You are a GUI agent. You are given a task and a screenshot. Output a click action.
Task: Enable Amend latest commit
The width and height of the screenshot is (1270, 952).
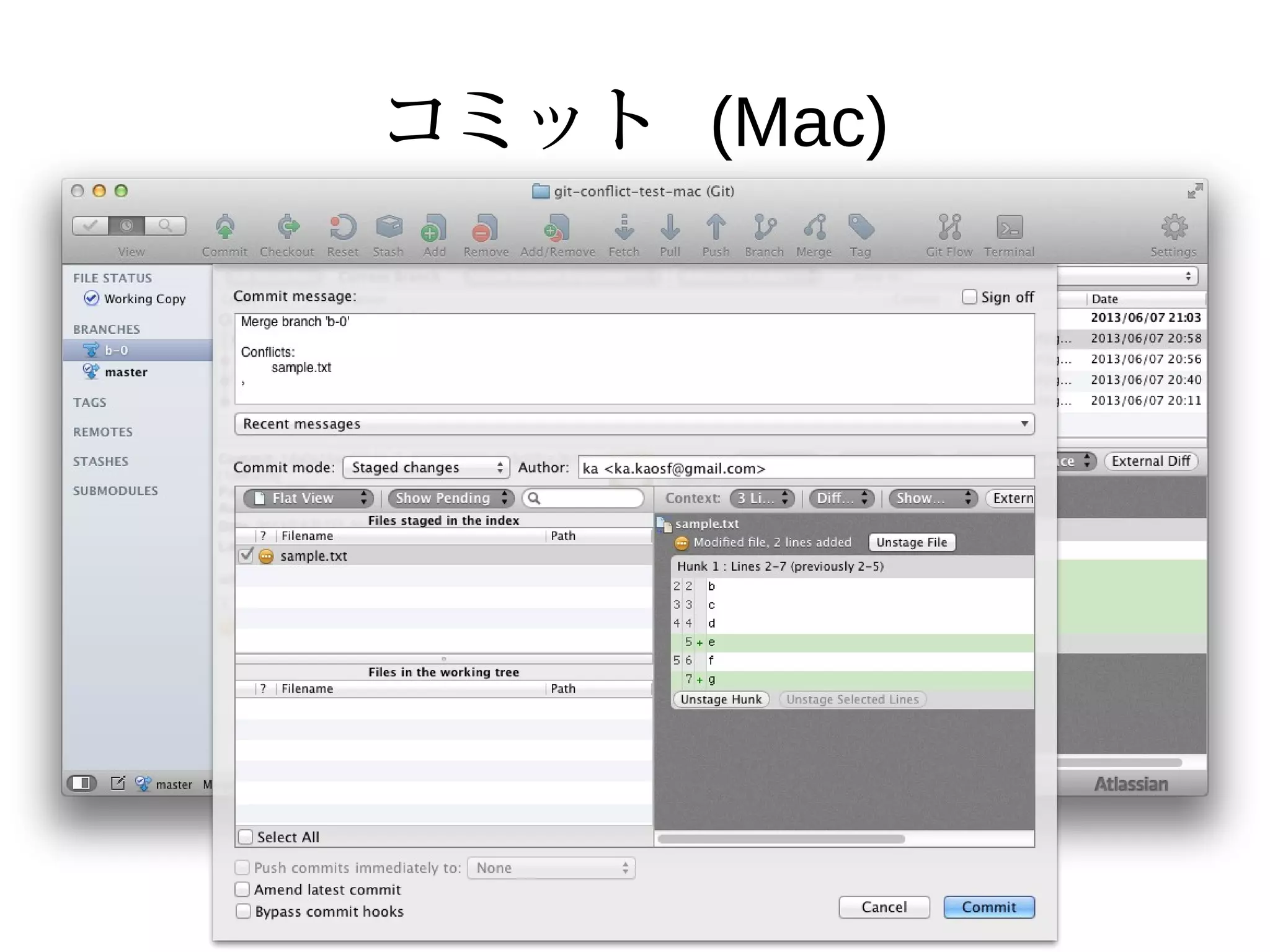[242, 889]
